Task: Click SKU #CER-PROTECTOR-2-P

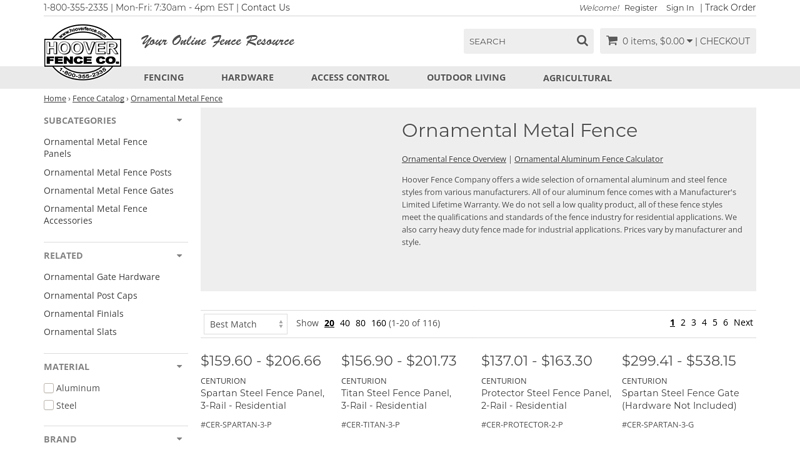Action: (522, 424)
